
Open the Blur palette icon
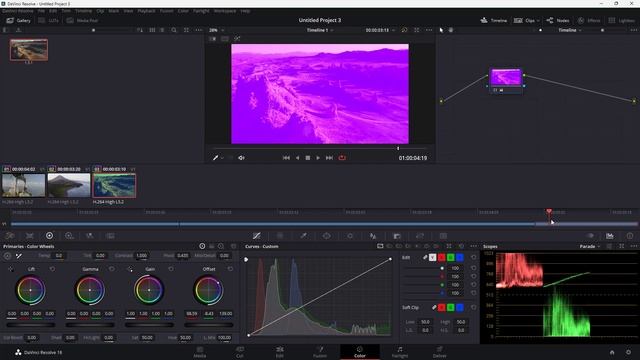[373, 236]
